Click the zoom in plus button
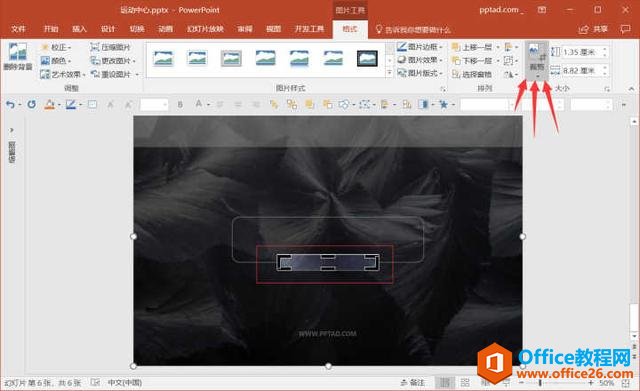 (591, 382)
